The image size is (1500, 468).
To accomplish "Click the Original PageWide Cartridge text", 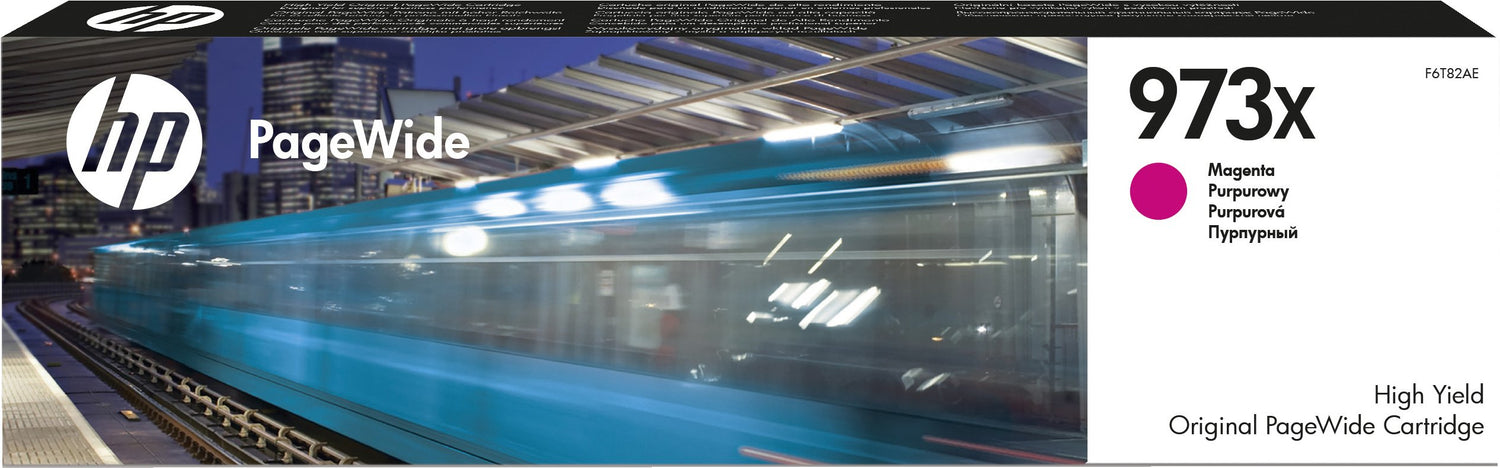I will [1325, 427].
